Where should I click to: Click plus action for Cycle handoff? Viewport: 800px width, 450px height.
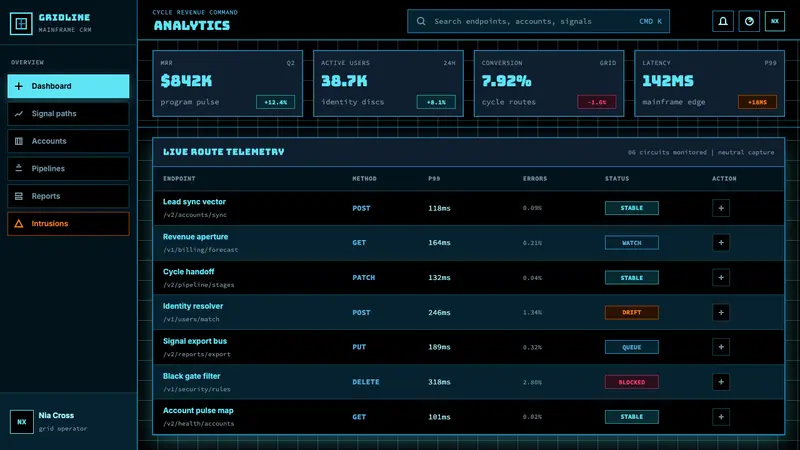click(x=721, y=278)
